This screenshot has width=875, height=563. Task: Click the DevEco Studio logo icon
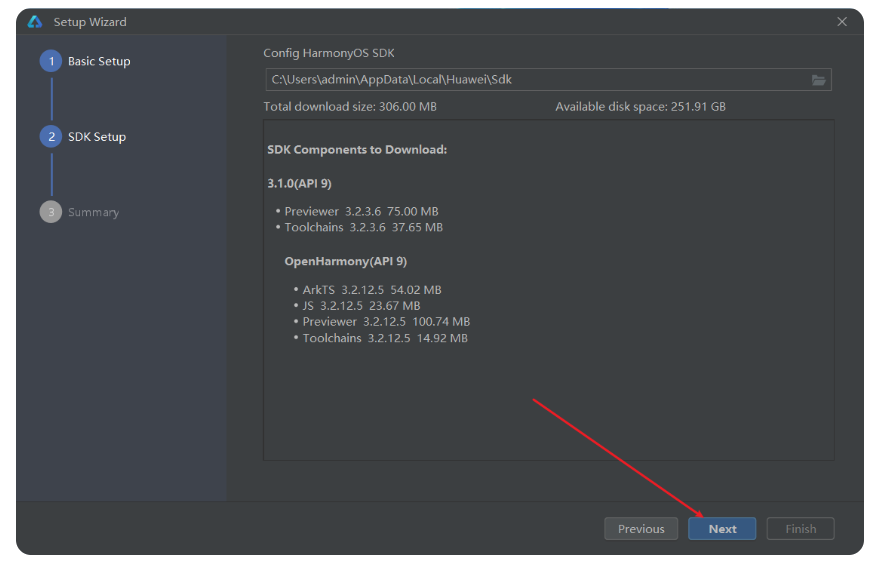pyautogui.click(x=35, y=22)
